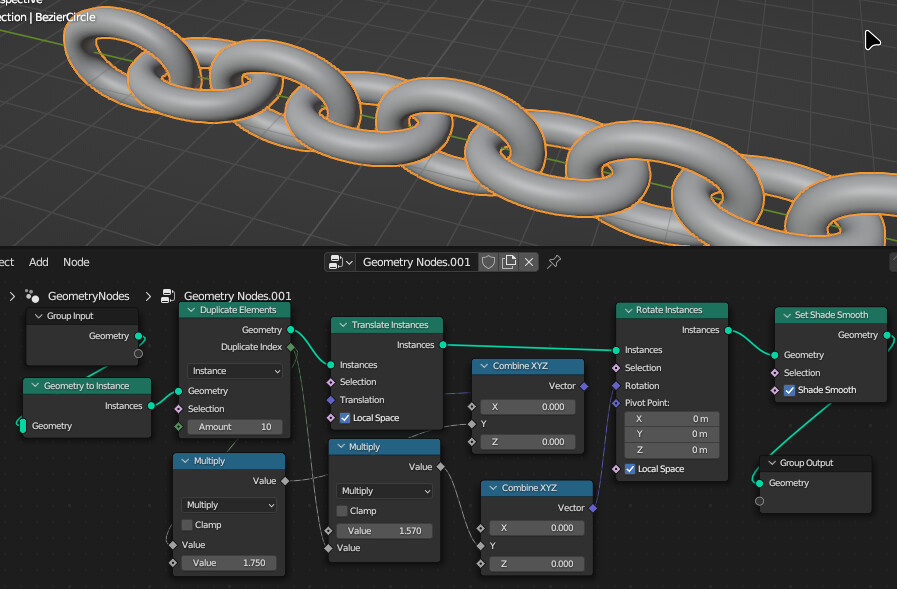Pin the Geometry Nodes.001 node tree
This screenshot has width=897, height=589.
tap(554, 262)
